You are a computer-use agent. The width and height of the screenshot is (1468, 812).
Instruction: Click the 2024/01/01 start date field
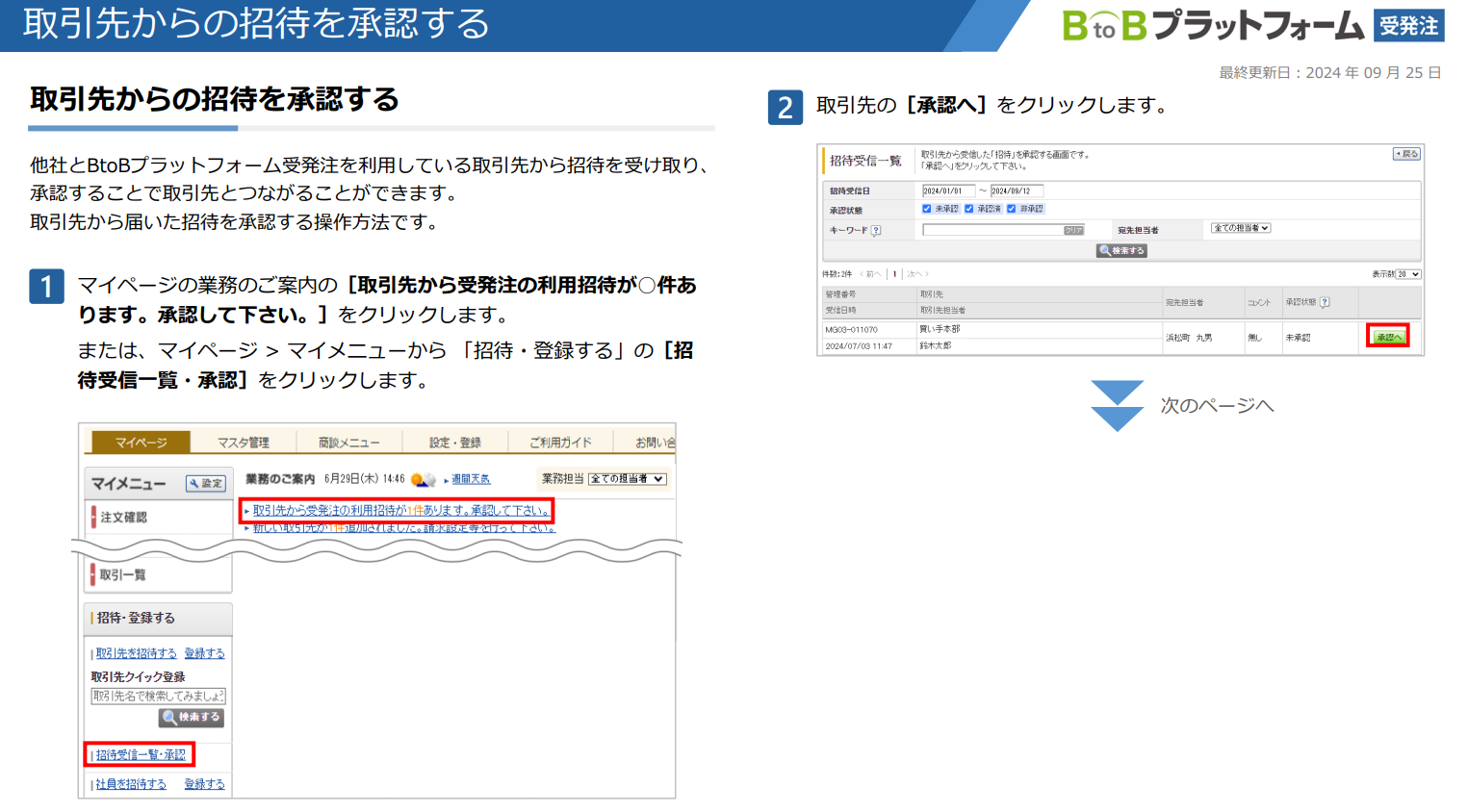948,190
